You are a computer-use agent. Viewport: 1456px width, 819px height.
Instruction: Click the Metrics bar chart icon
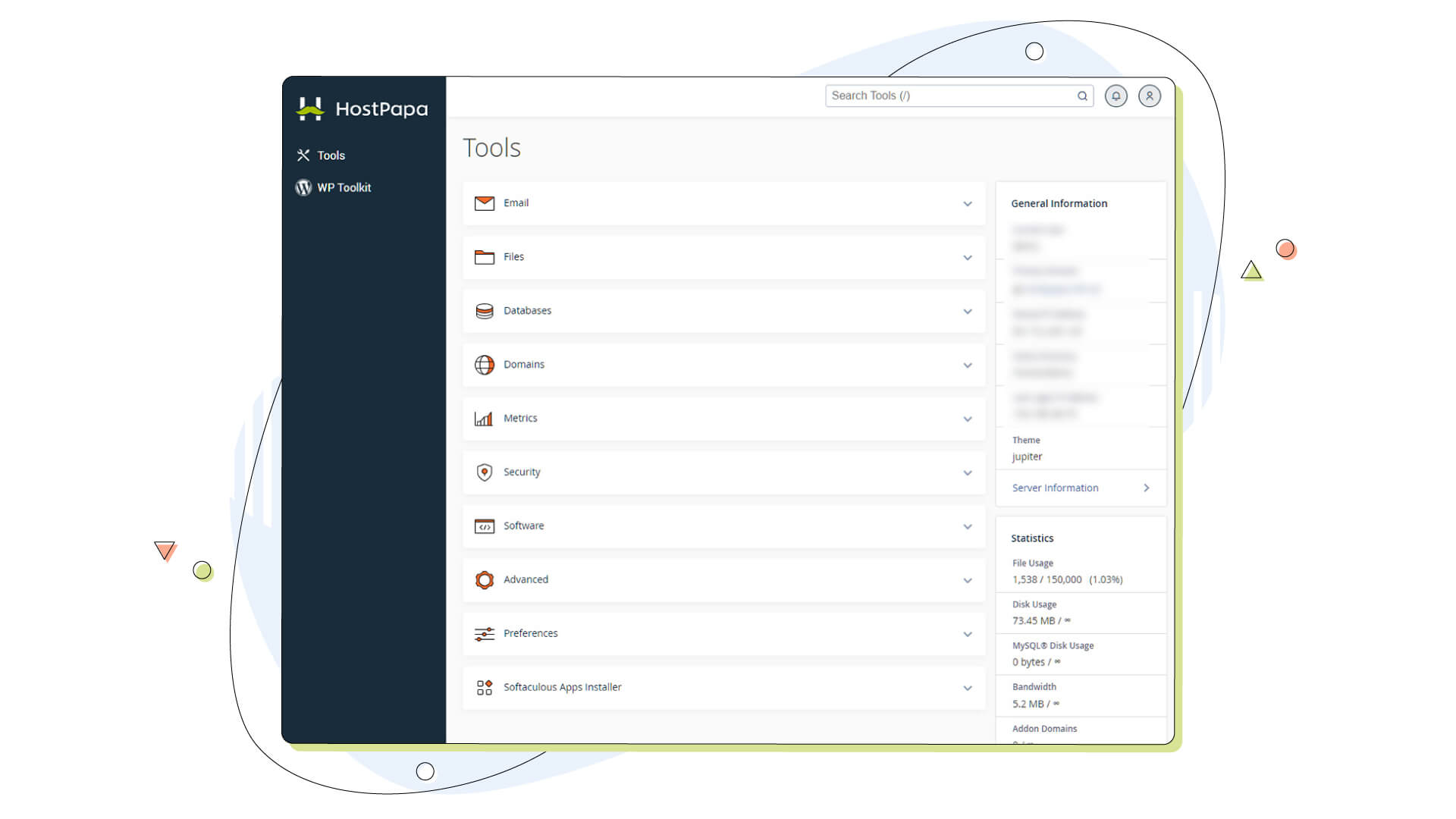pos(484,419)
